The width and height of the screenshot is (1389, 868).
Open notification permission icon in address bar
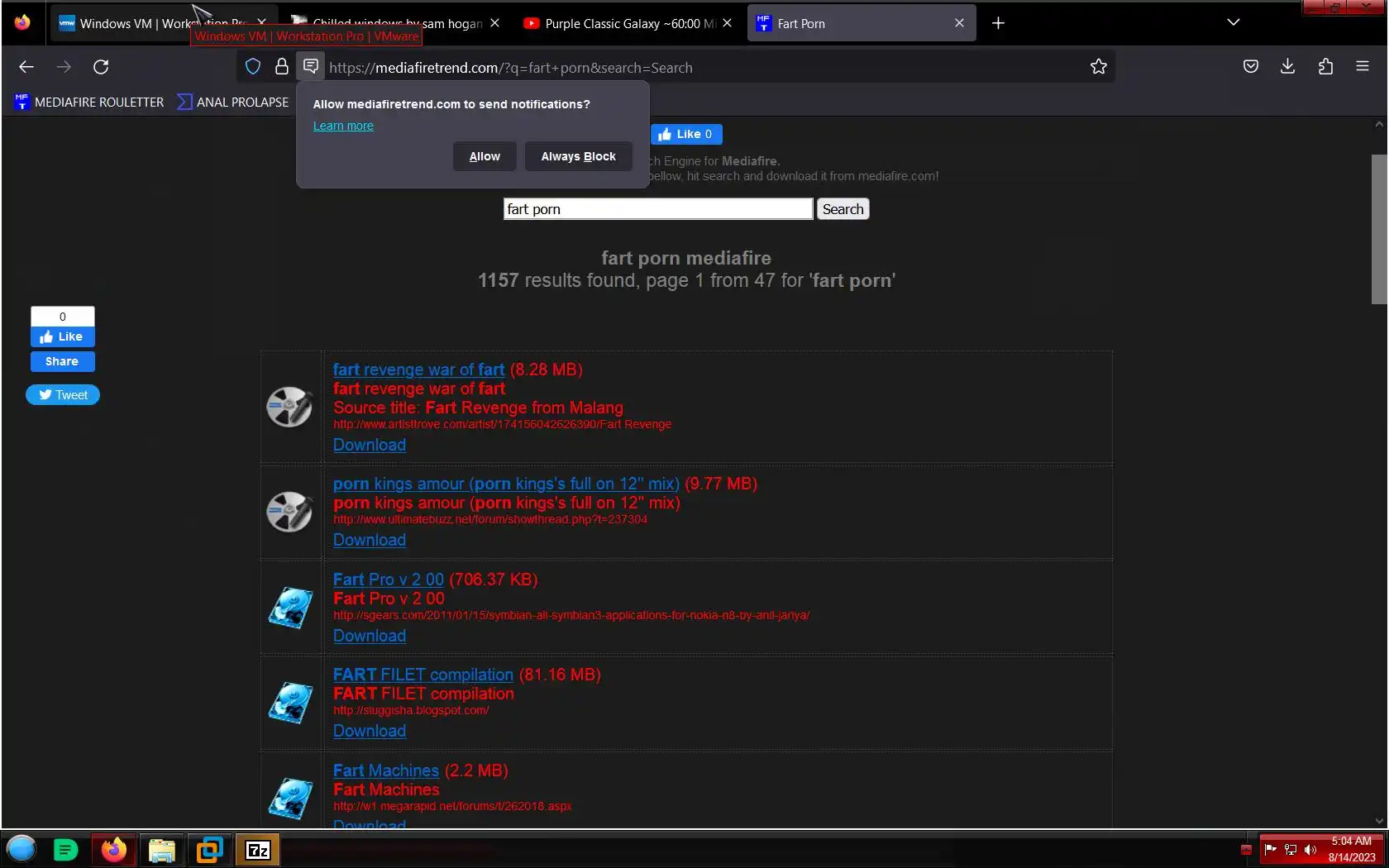(311, 67)
